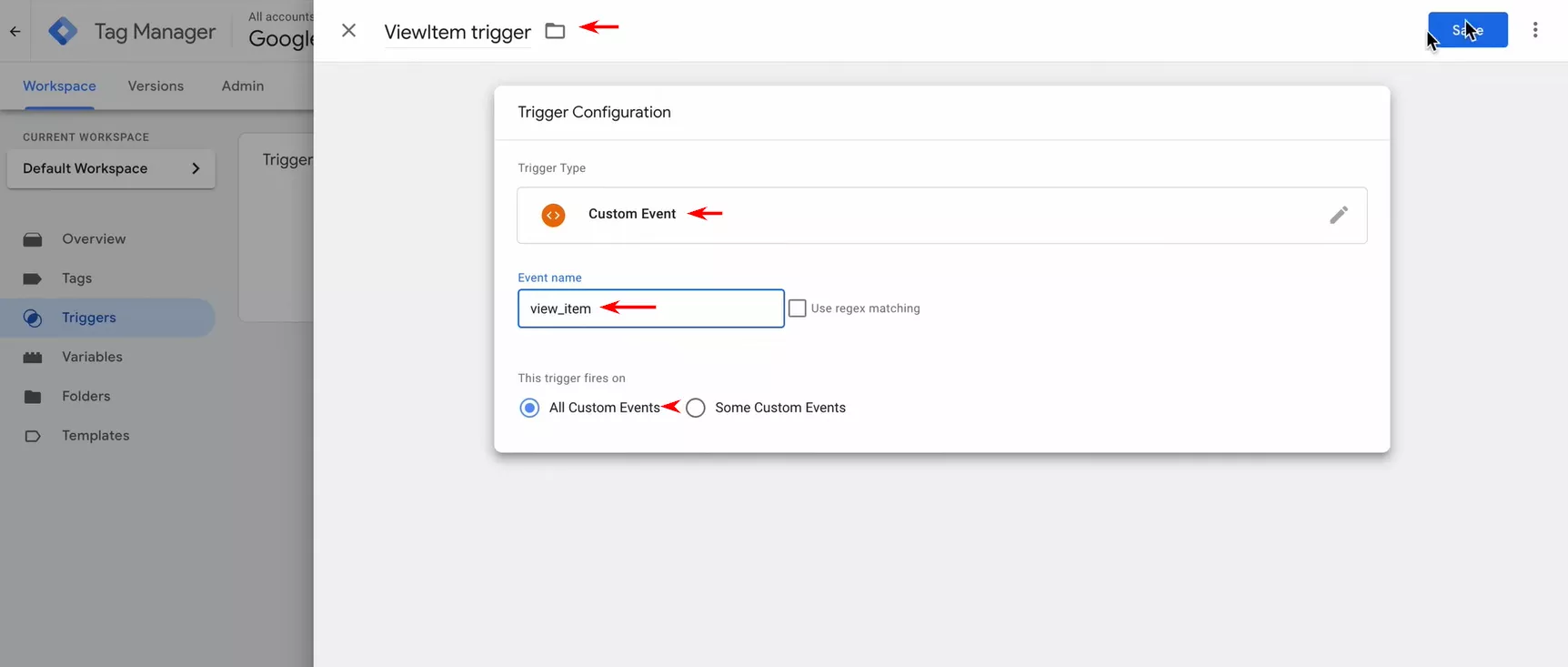Screen dimensions: 1568x667
Task: Click the Event name field containing view_item
Action: coord(650,308)
